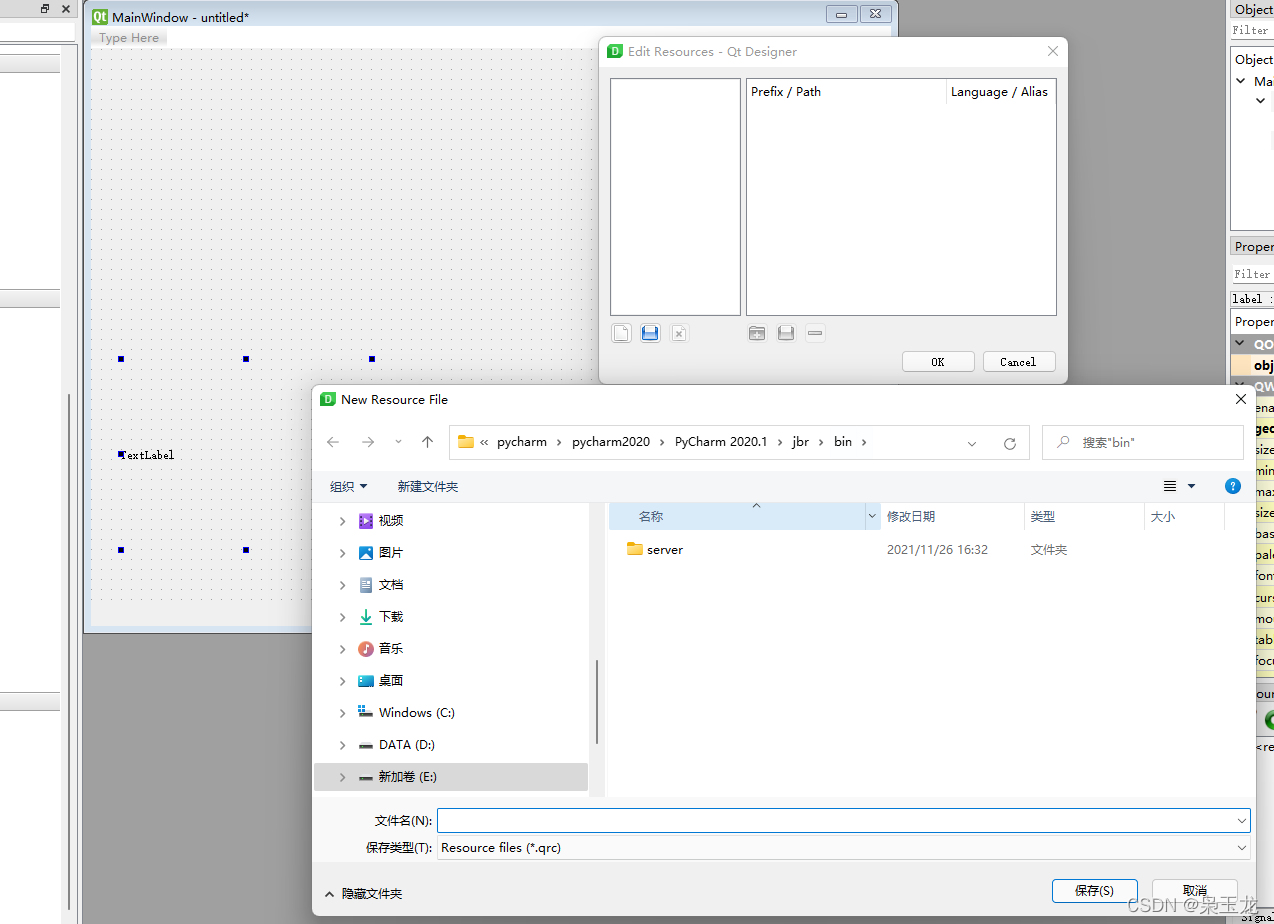Click the Language / Alias column header

(1000, 91)
